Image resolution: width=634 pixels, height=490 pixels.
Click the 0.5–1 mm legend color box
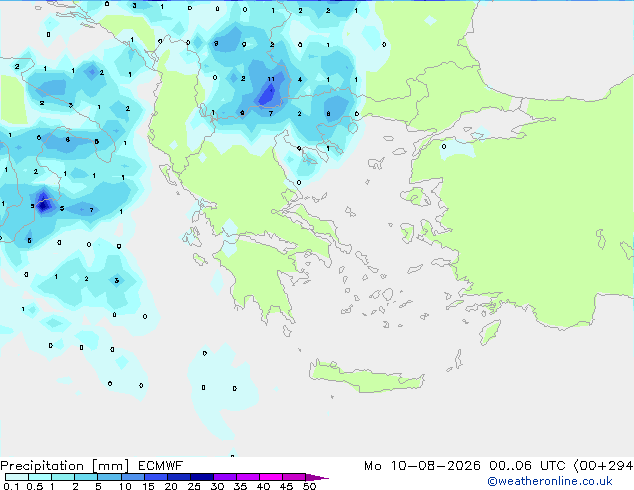coord(40,477)
